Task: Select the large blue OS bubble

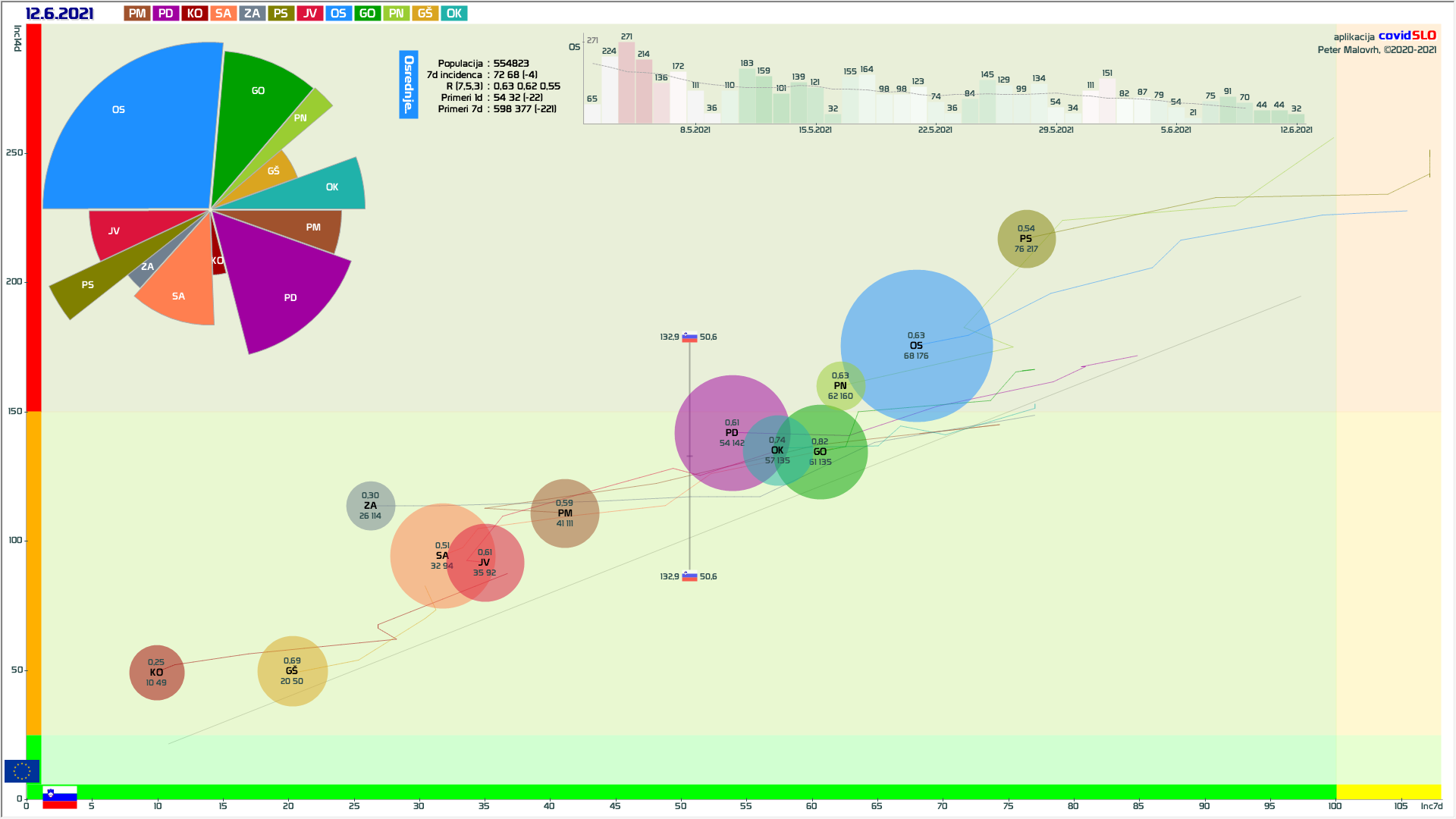Action: [916, 346]
